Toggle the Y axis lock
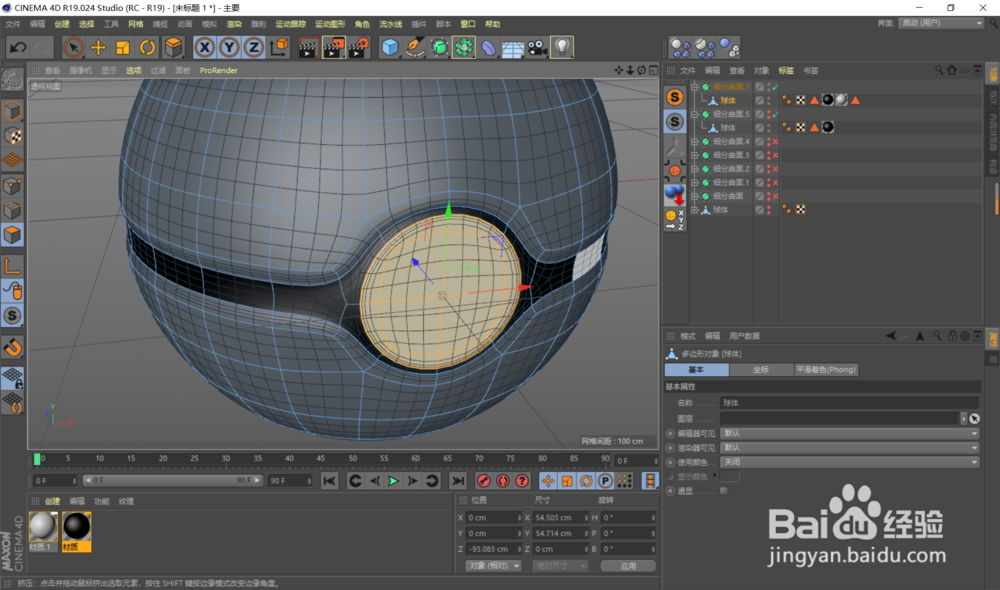 (230, 47)
